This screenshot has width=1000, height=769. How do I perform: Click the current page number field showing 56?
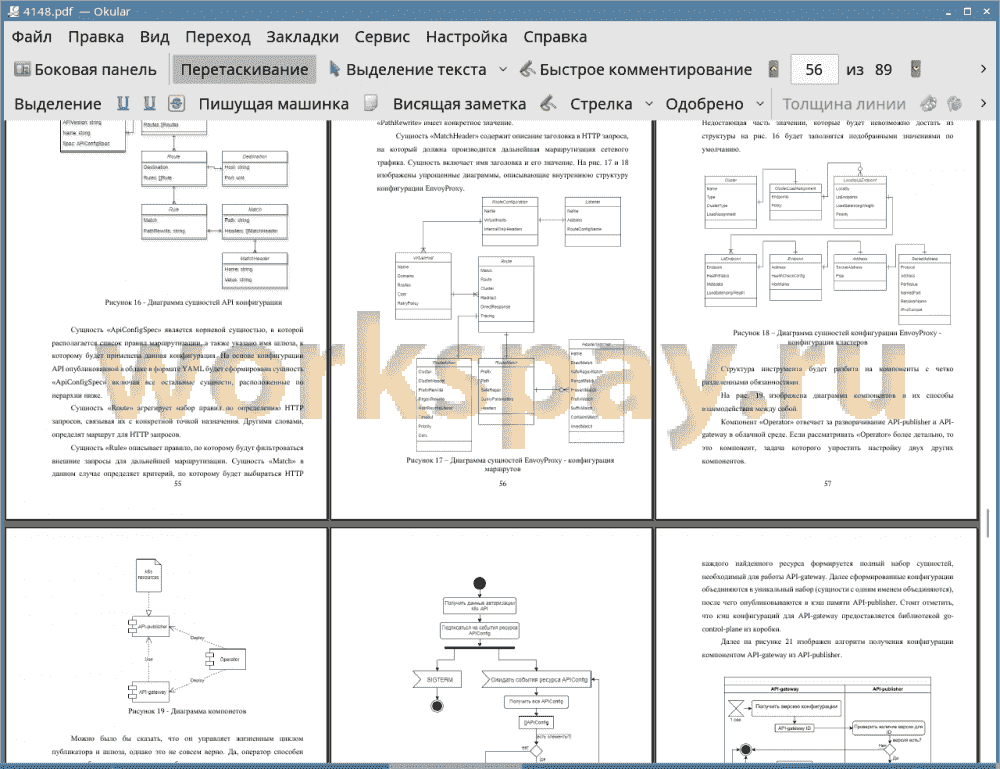[814, 70]
